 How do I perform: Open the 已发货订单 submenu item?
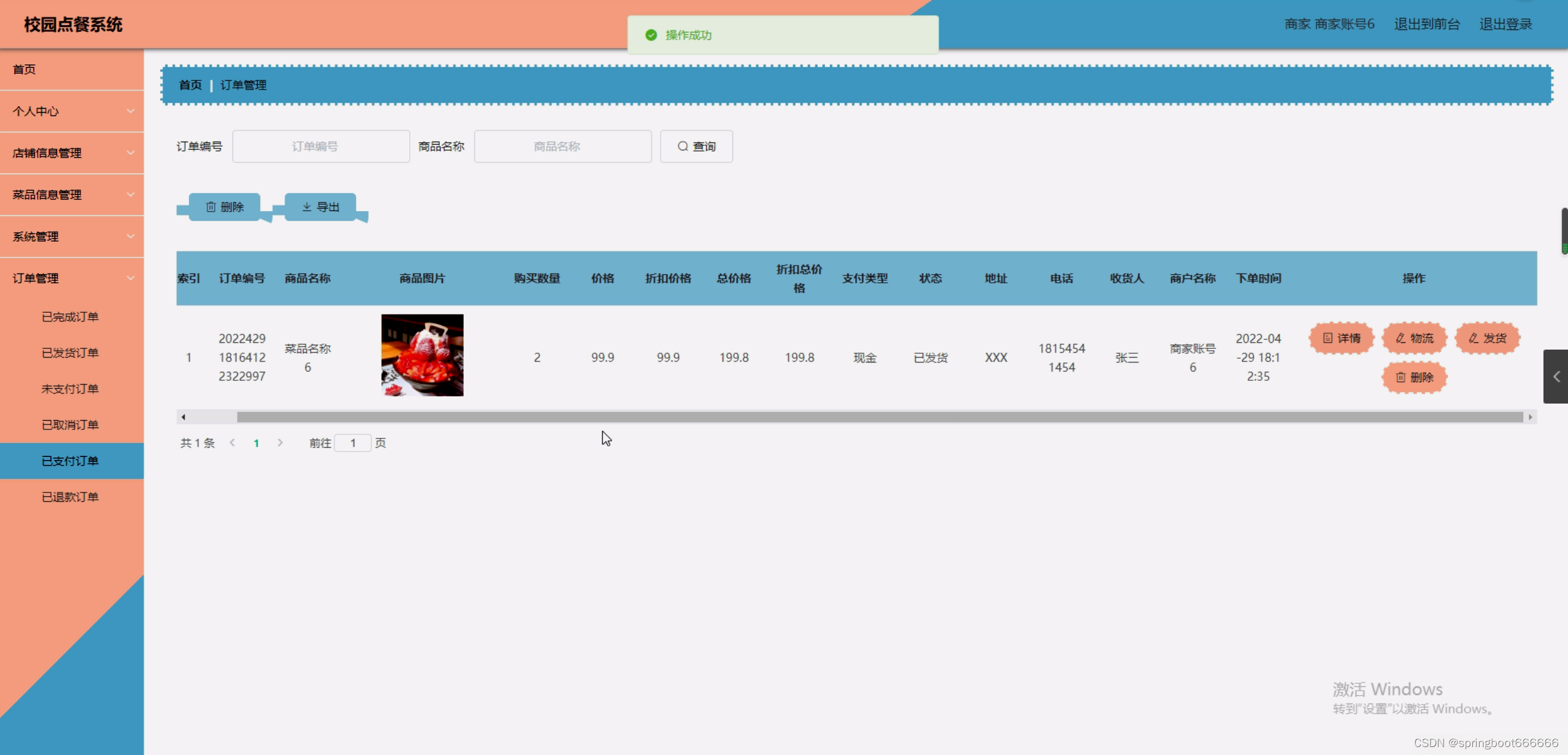coord(70,353)
